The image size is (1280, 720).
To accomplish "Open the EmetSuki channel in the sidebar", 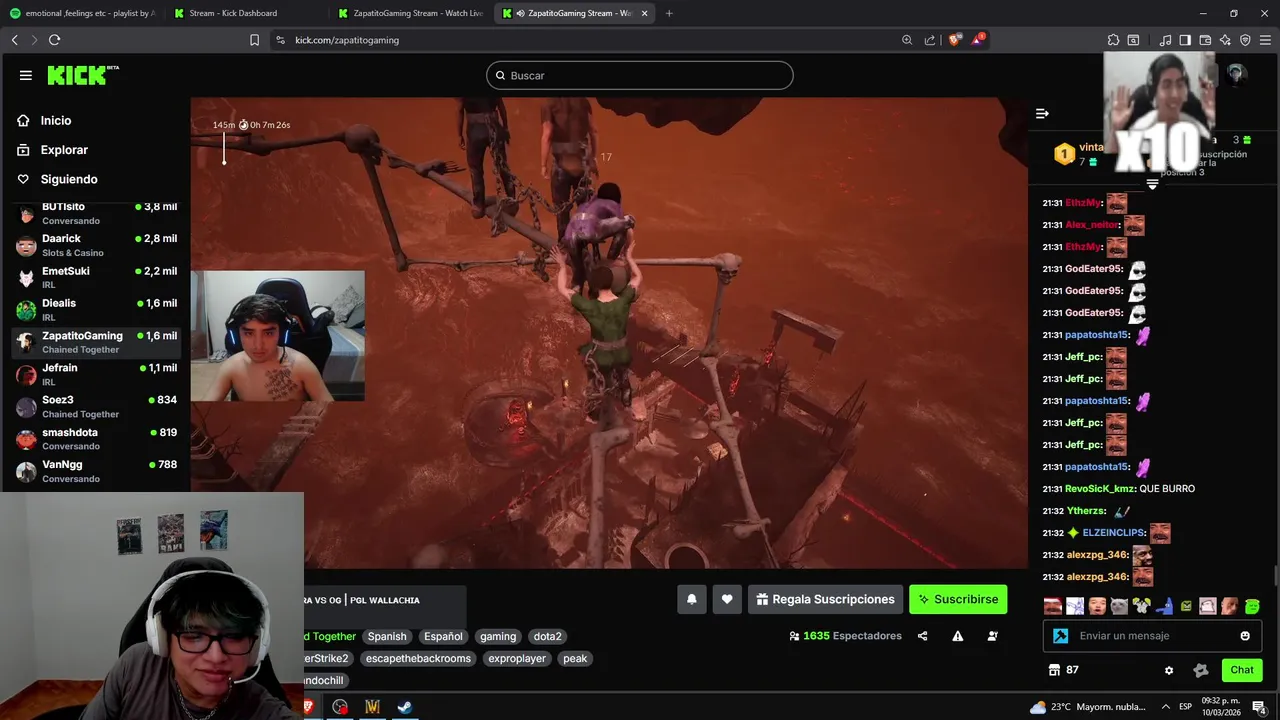I will [96, 277].
